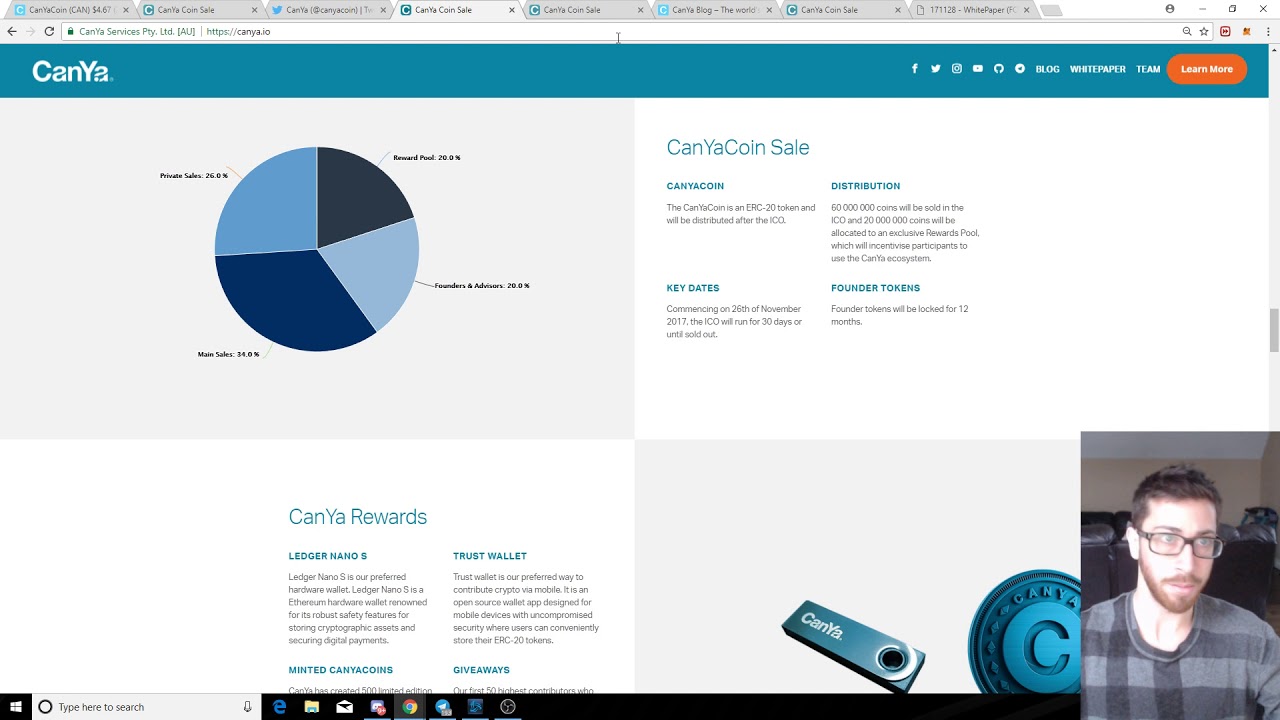Click the 'Founders & Advisors: 20.0 %' label

click(x=482, y=286)
